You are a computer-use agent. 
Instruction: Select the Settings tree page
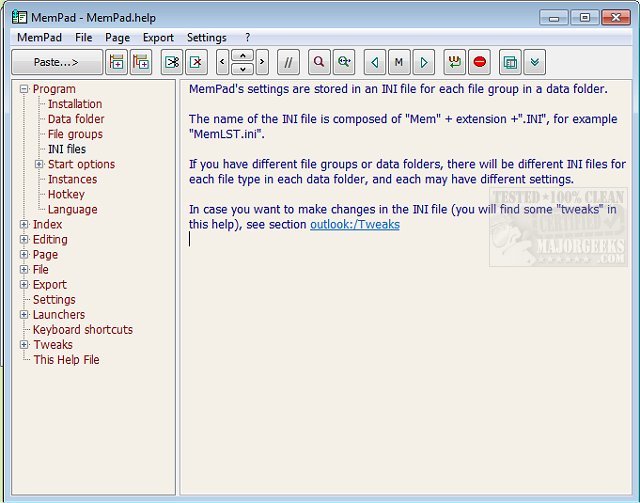(54, 300)
